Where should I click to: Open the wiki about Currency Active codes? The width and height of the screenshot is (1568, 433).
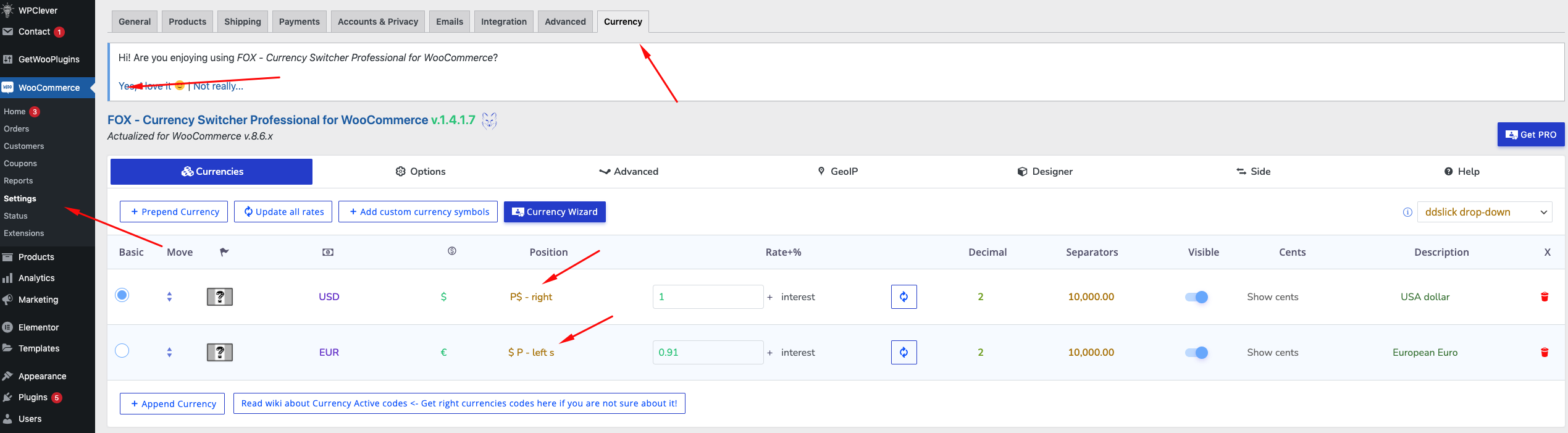[x=459, y=403]
